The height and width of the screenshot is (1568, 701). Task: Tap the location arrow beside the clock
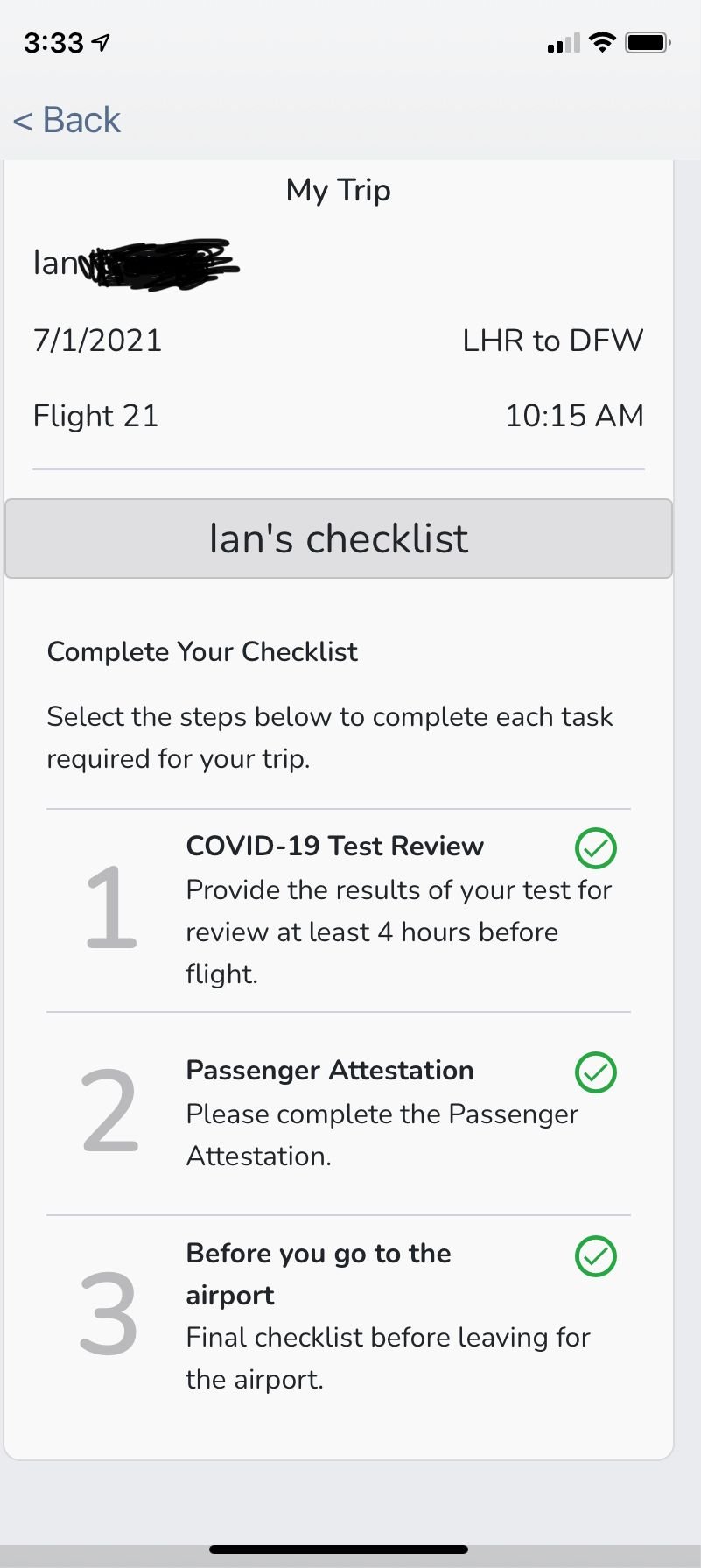pyautogui.click(x=102, y=42)
